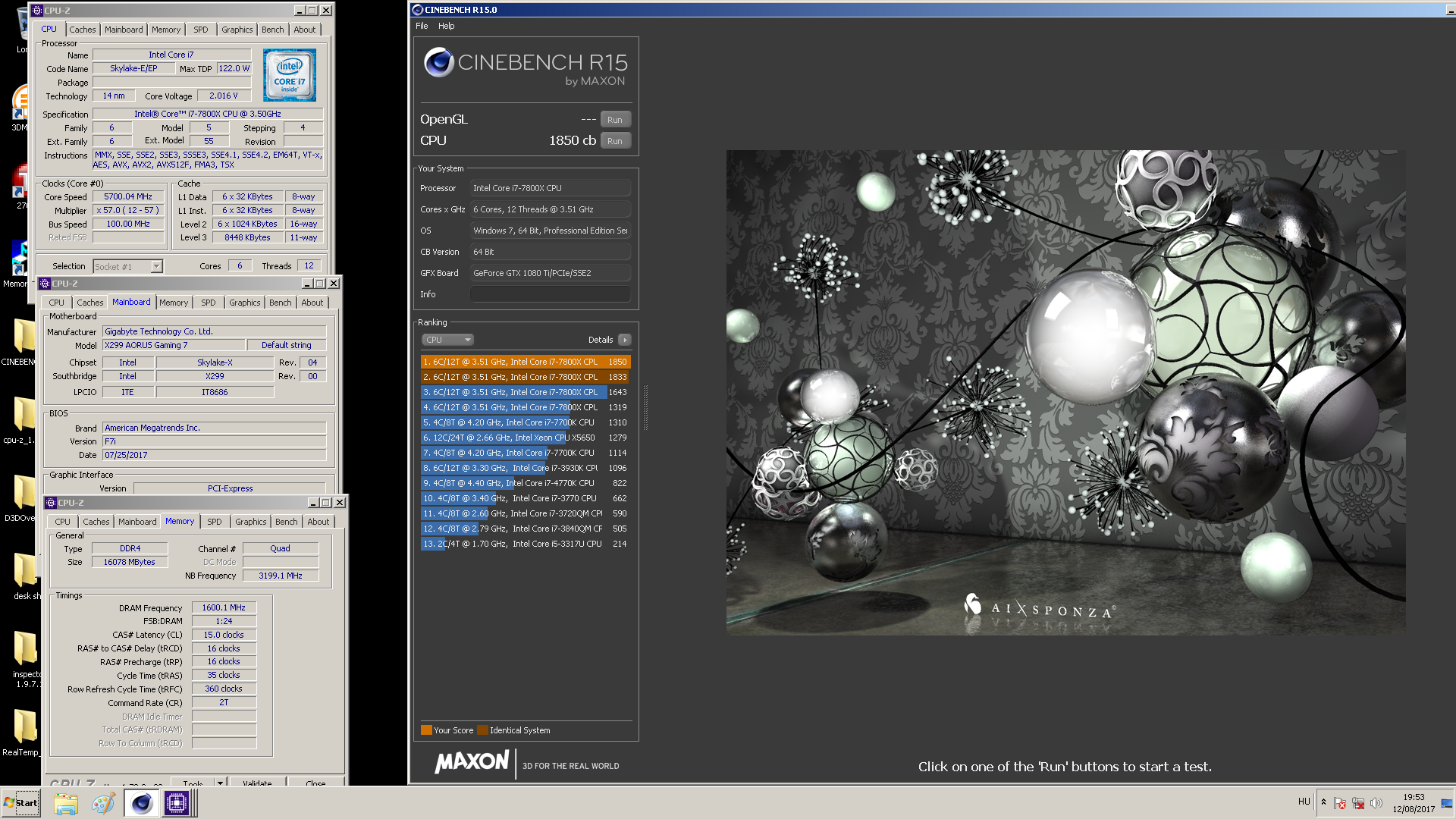Open the CPU ranking type dropdown
Screen dimensions: 1456x819
pyautogui.click(x=447, y=340)
